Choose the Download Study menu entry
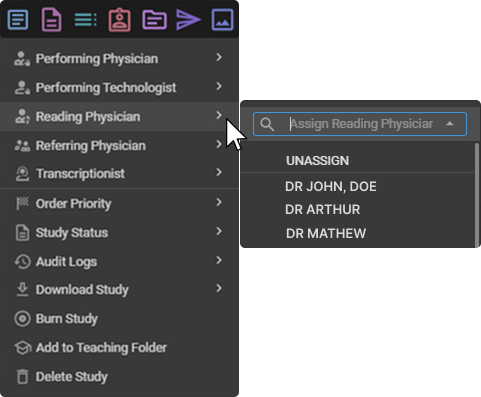 click(x=119, y=289)
